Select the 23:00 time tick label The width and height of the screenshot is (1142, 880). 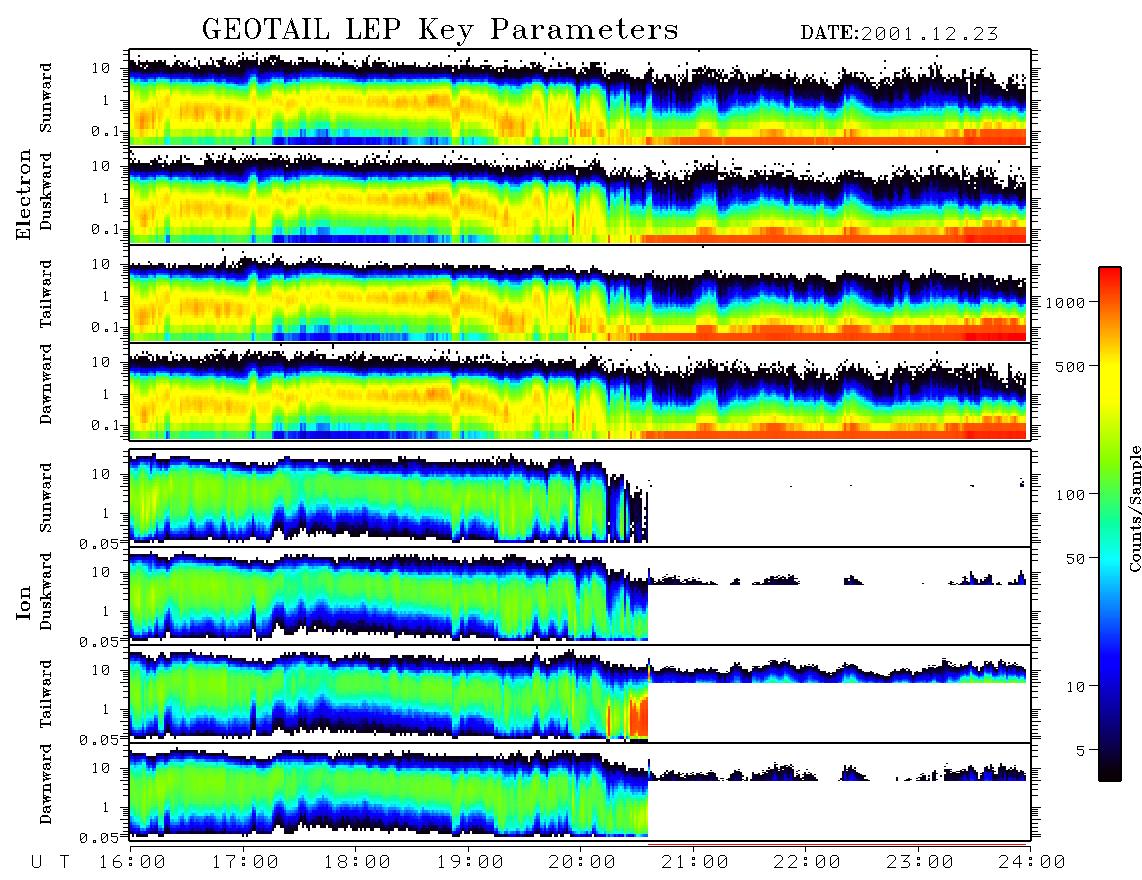tap(921, 862)
